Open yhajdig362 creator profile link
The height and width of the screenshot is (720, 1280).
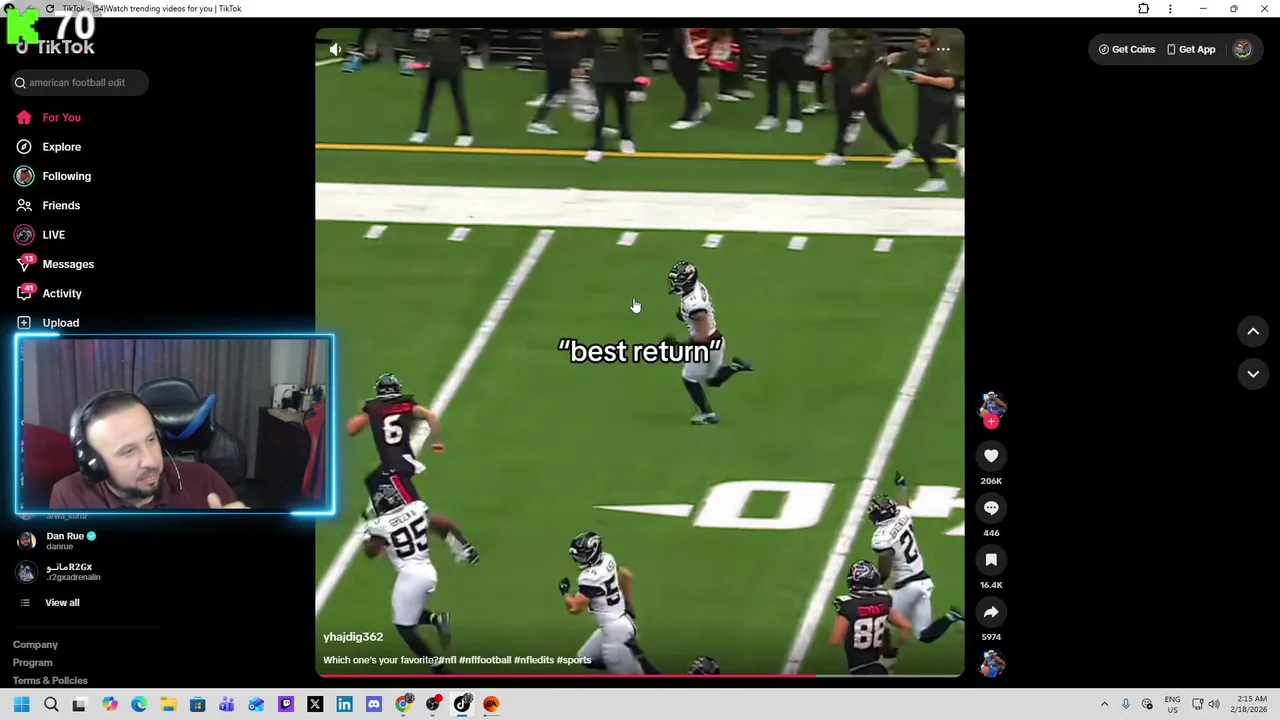(353, 637)
